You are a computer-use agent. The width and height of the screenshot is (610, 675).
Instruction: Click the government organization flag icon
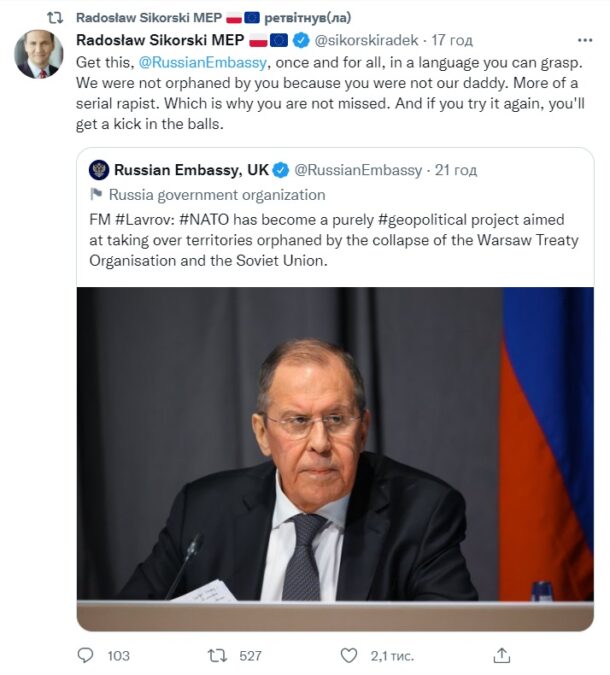97,195
